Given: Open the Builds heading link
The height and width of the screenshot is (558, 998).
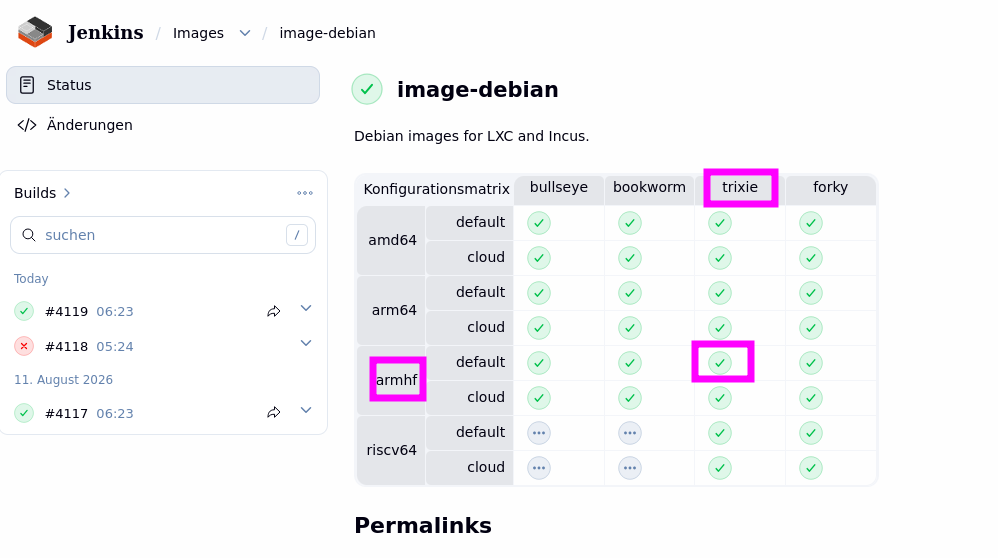Looking at the screenshot, I should [x=42, y=193].
